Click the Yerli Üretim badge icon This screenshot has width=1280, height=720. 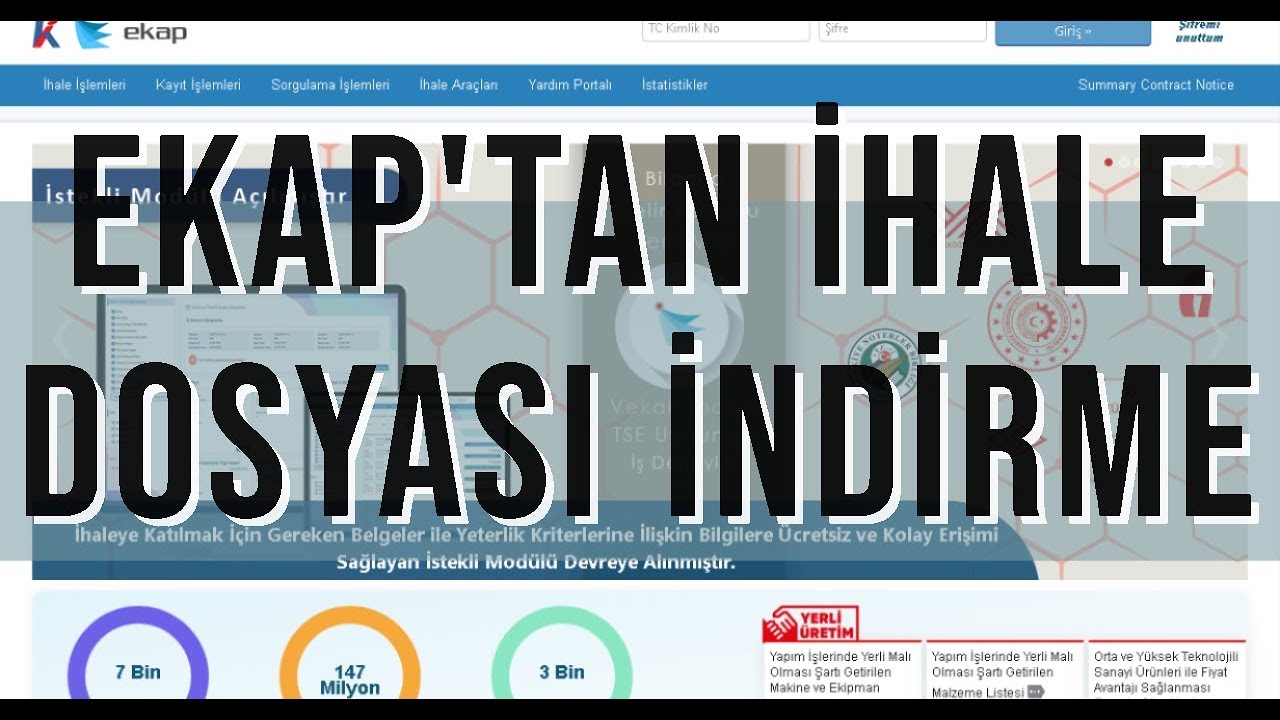pyautogui.click(x=810, y=623)
